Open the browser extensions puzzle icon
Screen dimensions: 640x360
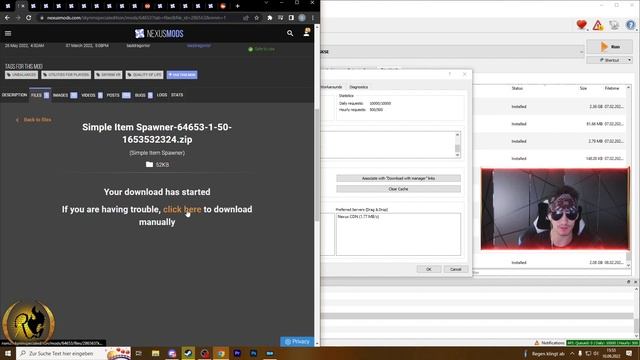(269, 18)
